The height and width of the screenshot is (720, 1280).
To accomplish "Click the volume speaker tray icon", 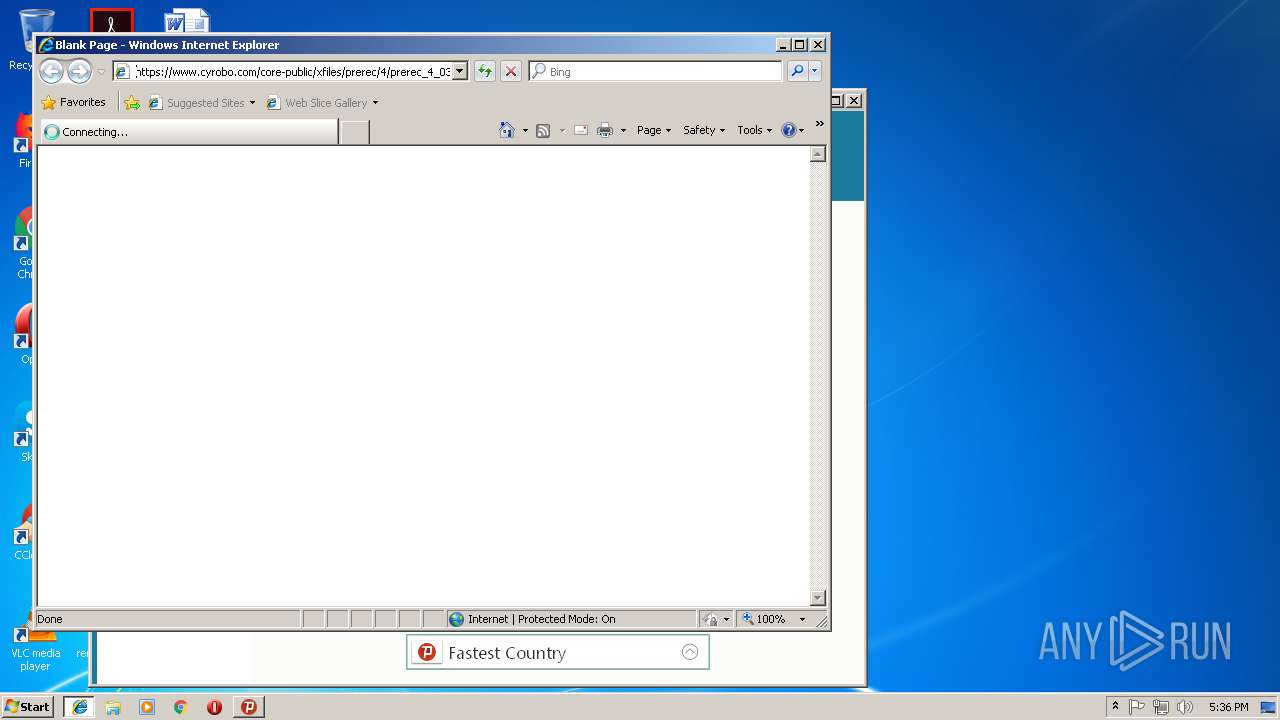I will (1185, 706).
